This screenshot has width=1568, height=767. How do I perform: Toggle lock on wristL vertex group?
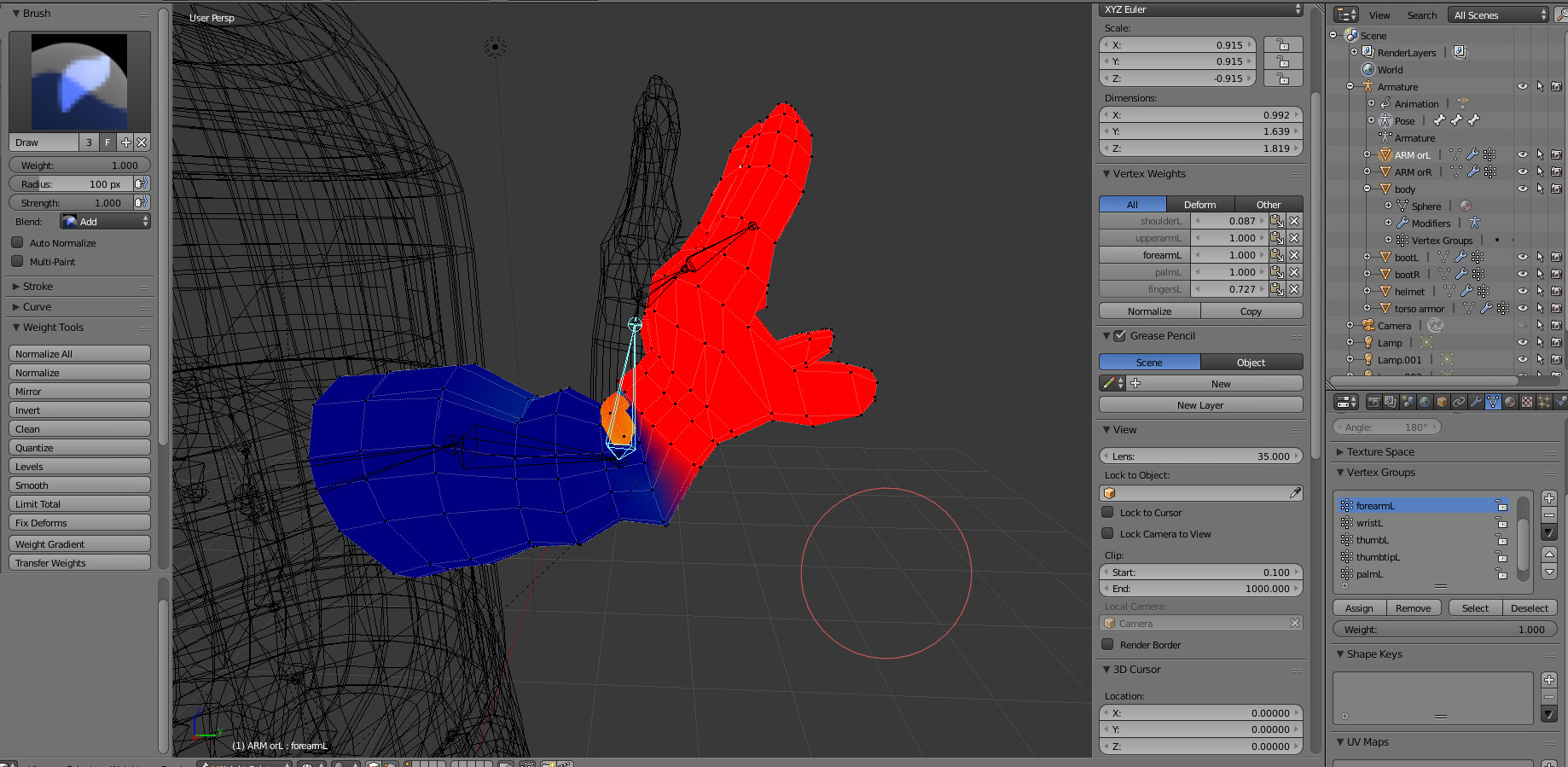click(1501, 523)
